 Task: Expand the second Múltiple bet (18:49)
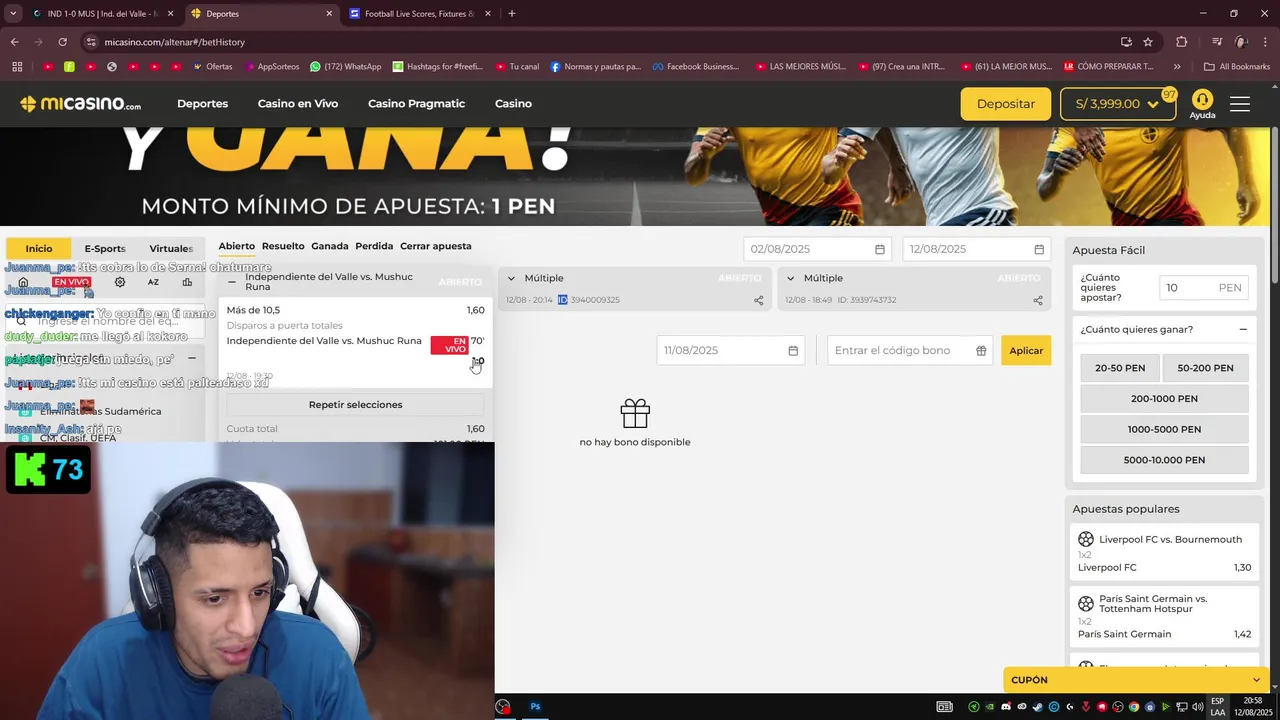[x=790, y=278]
